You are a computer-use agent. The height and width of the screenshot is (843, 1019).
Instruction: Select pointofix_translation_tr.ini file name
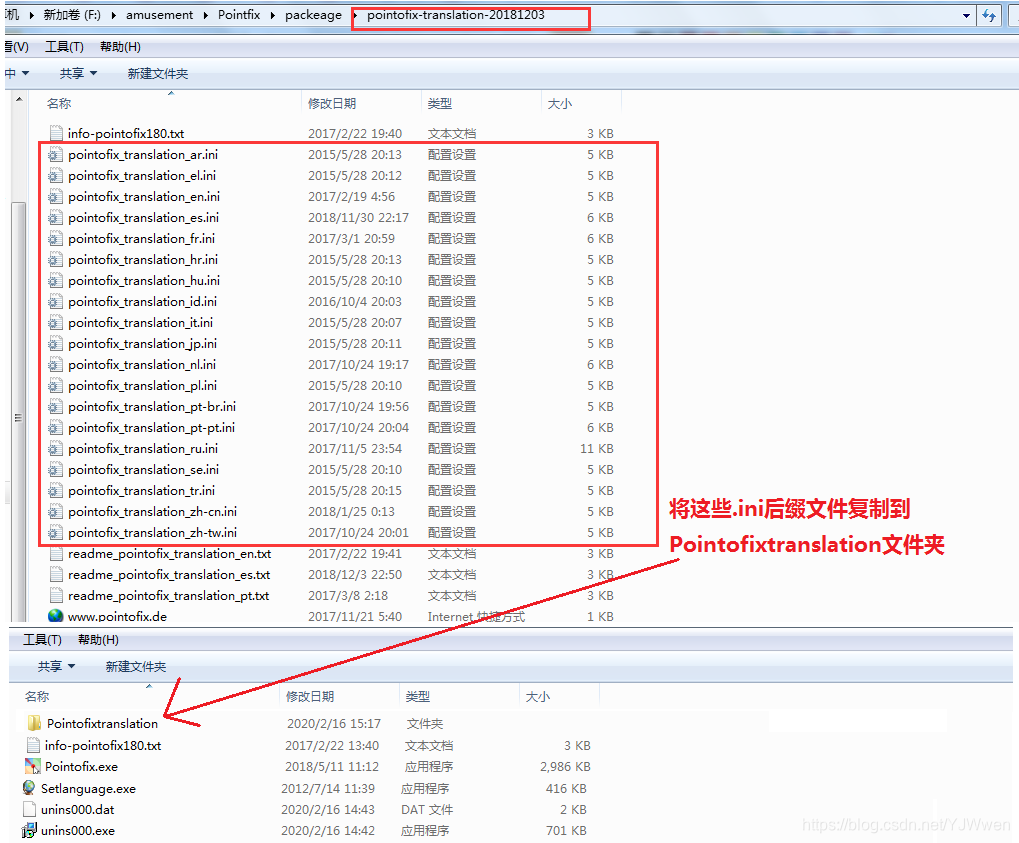(141, 491)
